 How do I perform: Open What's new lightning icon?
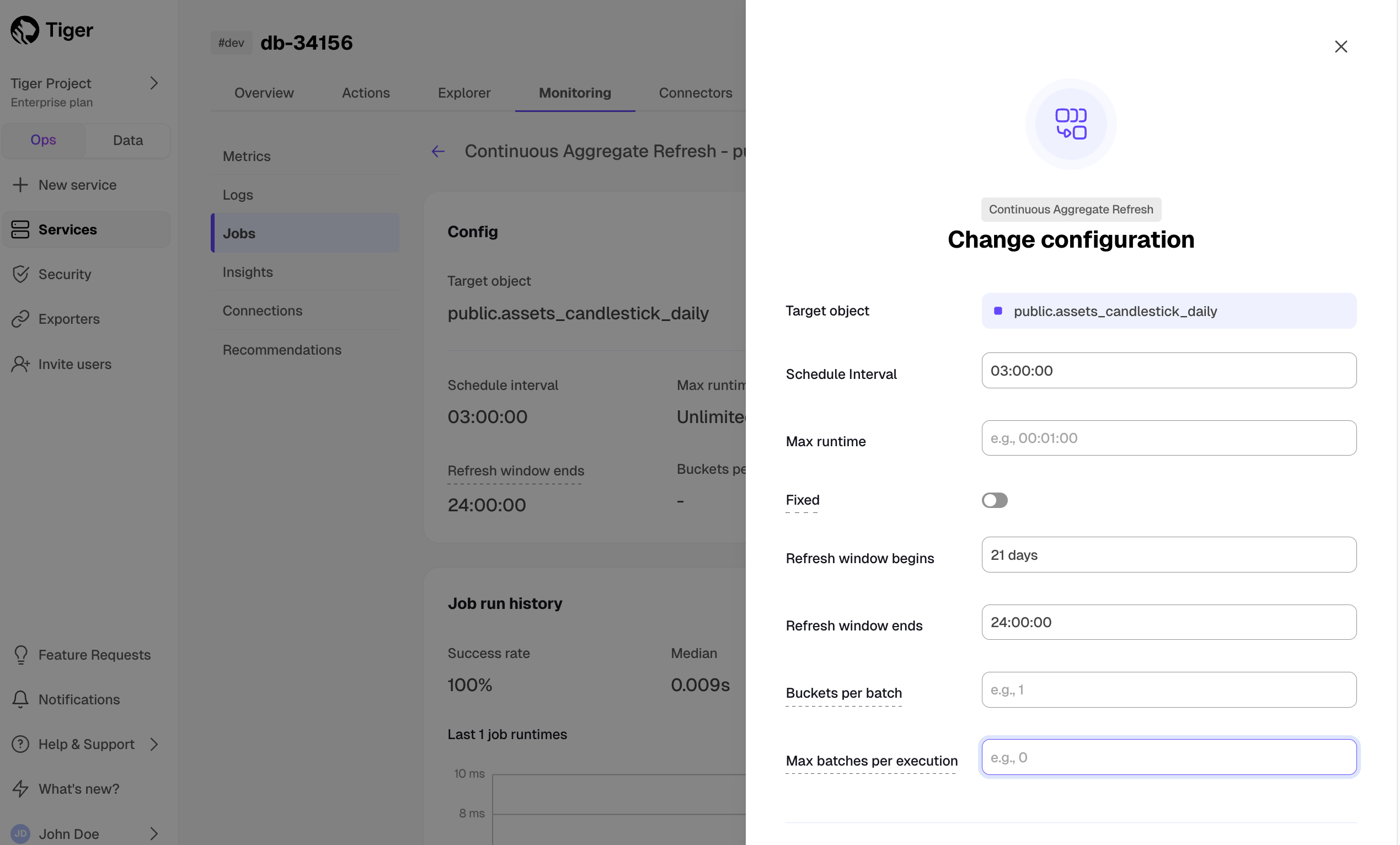coord(20,789)
